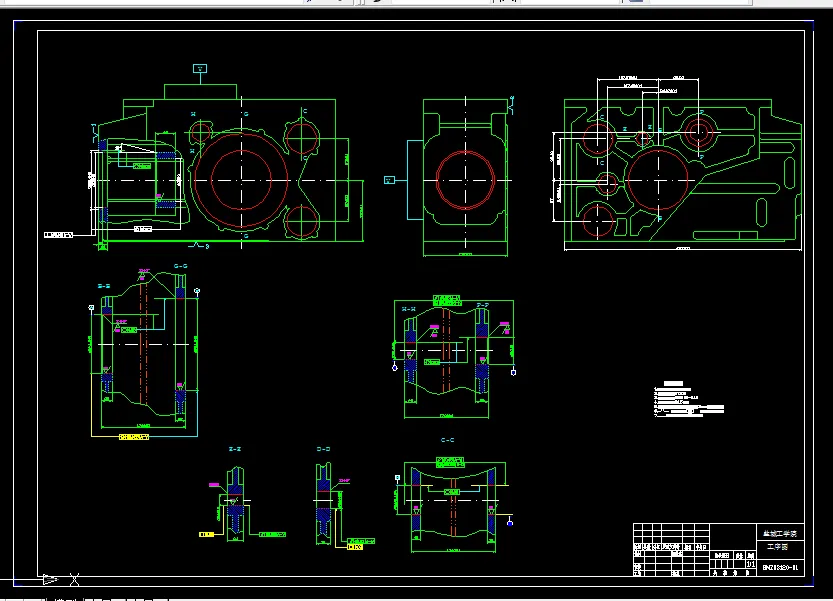
Task: Select the yellow tolerance frame under G-G section
Action: pos(134,437)
